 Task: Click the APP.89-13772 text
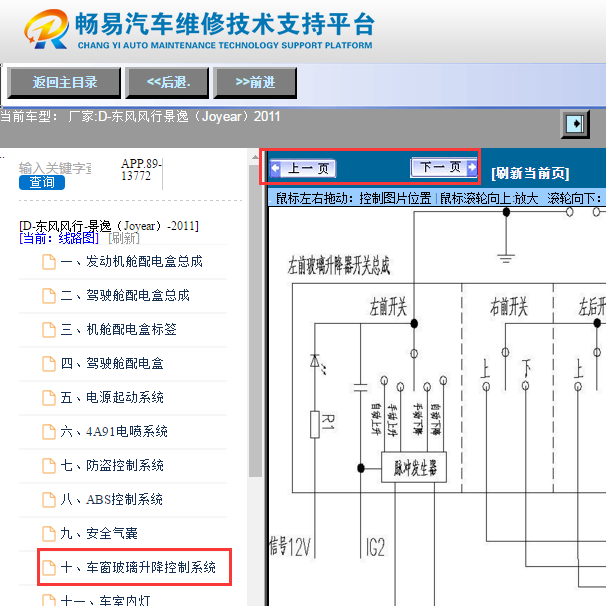[x=141, y=170]
